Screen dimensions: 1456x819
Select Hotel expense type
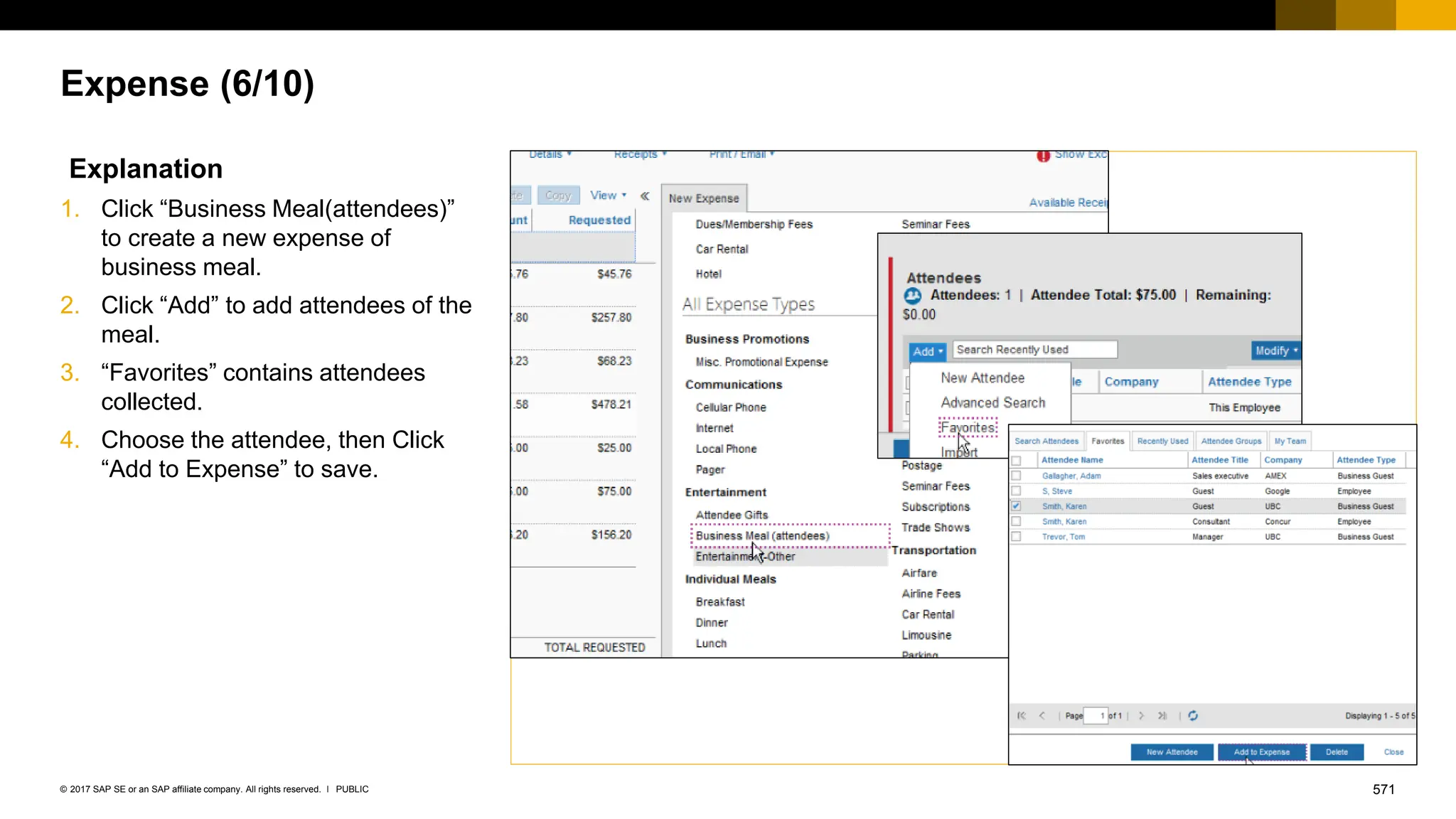pyautogui.click(x=708, y=274)
